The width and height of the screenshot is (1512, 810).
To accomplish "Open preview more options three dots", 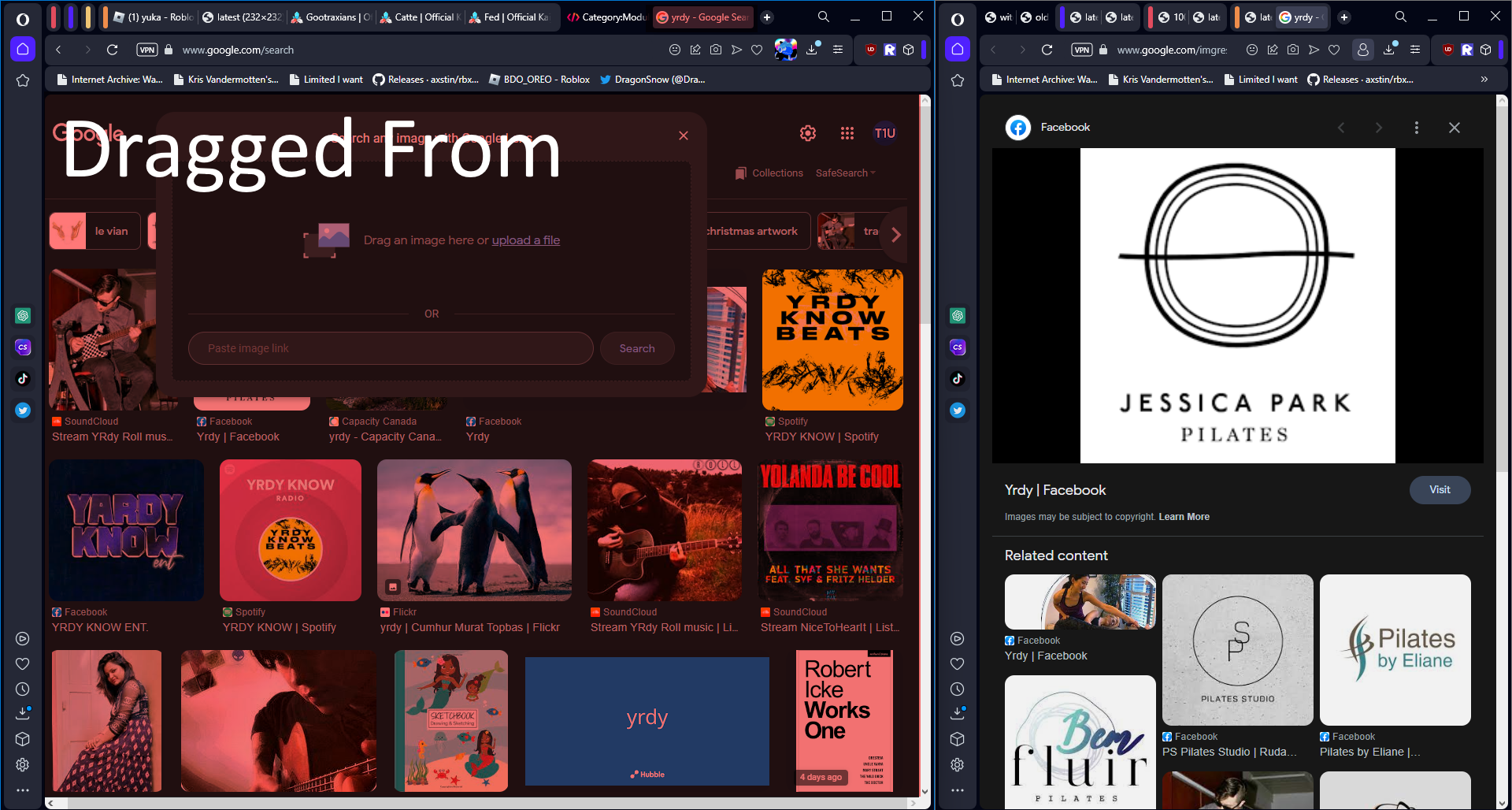I will [1417, 128].
